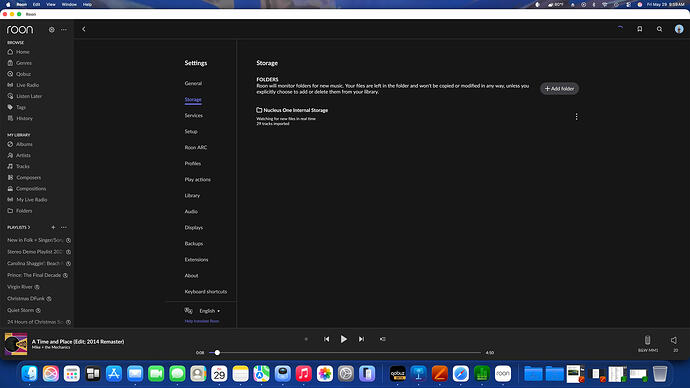Open Setup settings tab
Image resolution: width=690 pixels, height=388 pixels.
coord(191,132)
